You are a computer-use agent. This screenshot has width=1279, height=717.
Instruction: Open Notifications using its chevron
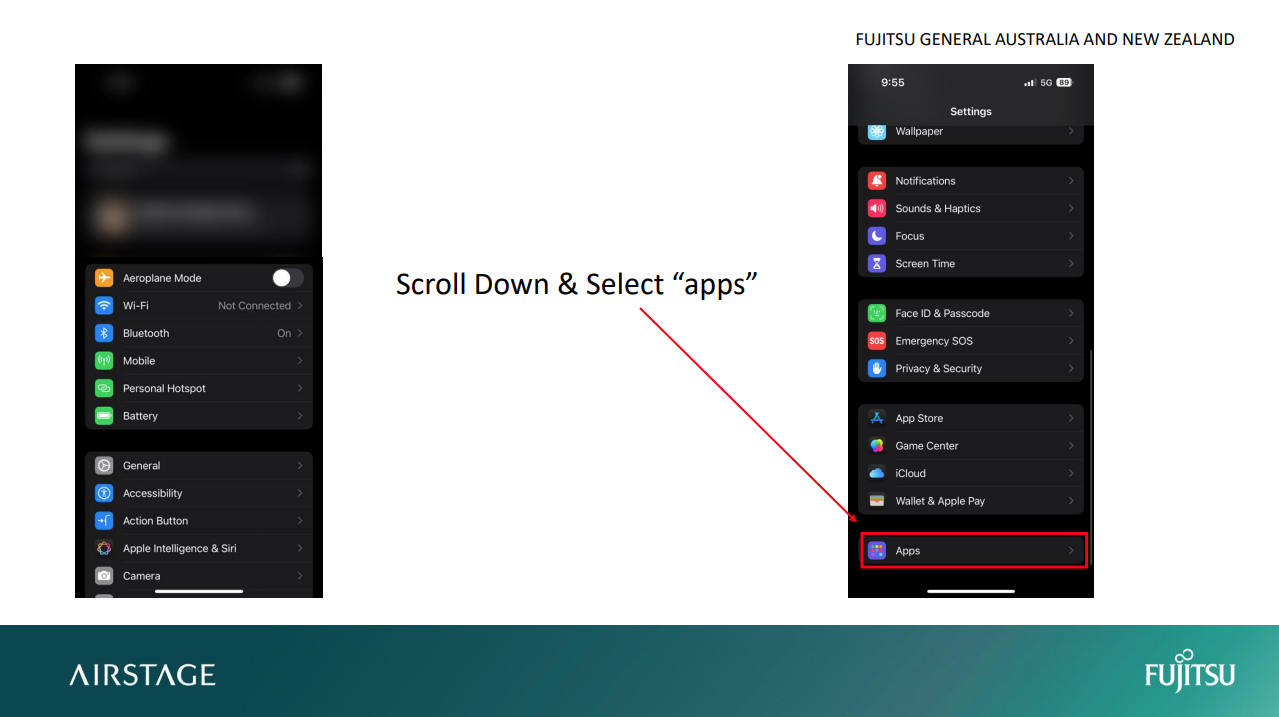tap(1071, 181)
